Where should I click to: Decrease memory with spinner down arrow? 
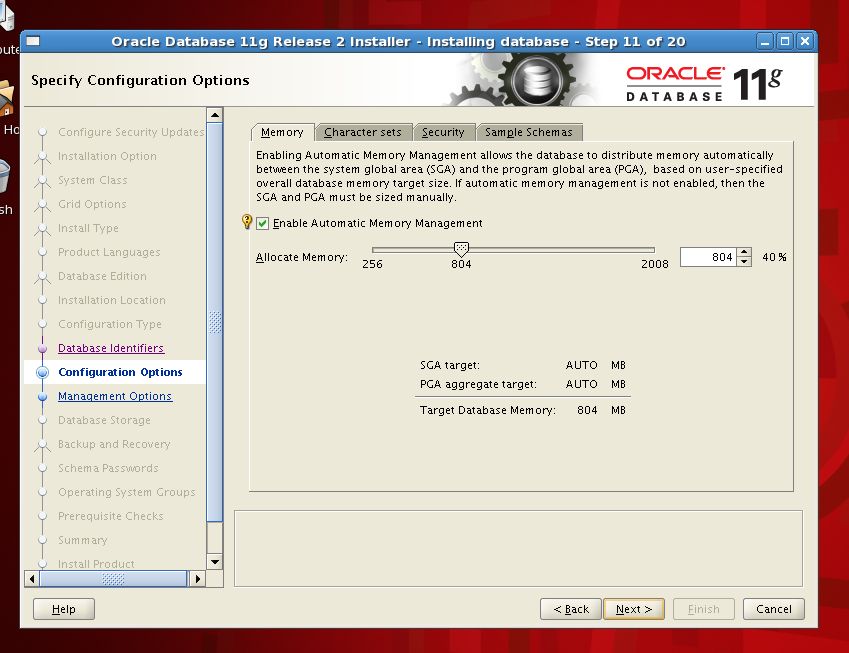click(x=744, y=262)
